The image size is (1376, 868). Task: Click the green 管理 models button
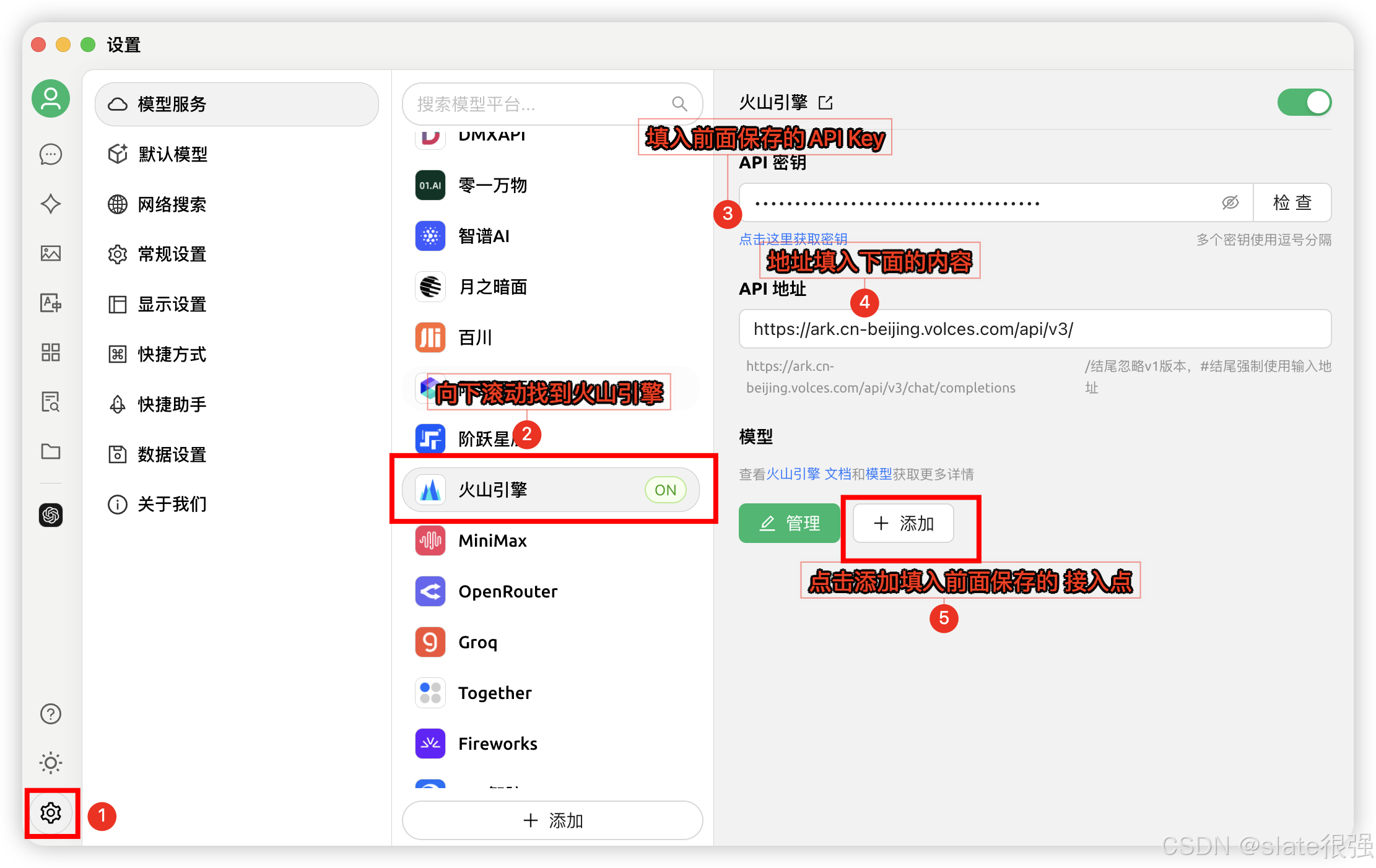pyautogui.click(x=789, y=524)
